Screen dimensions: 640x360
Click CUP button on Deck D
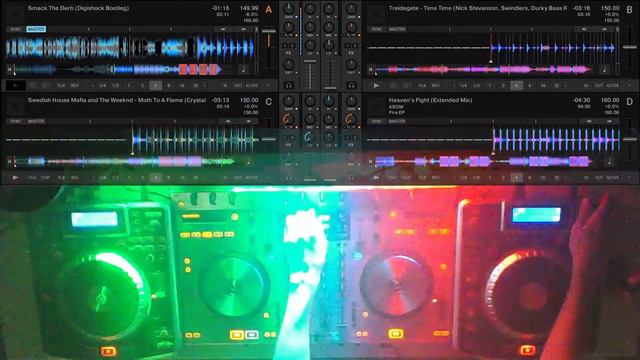click(x=406, y=178)
